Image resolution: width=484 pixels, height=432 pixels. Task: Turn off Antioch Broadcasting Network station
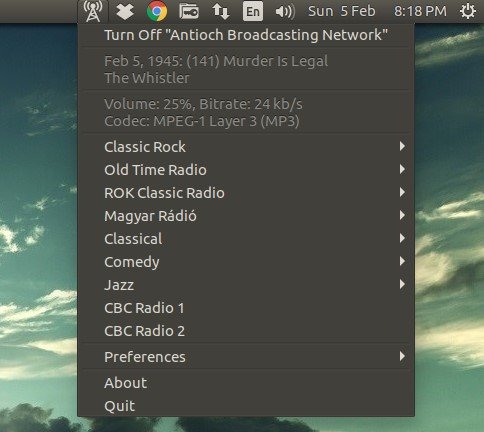click(x=246, y=35)
